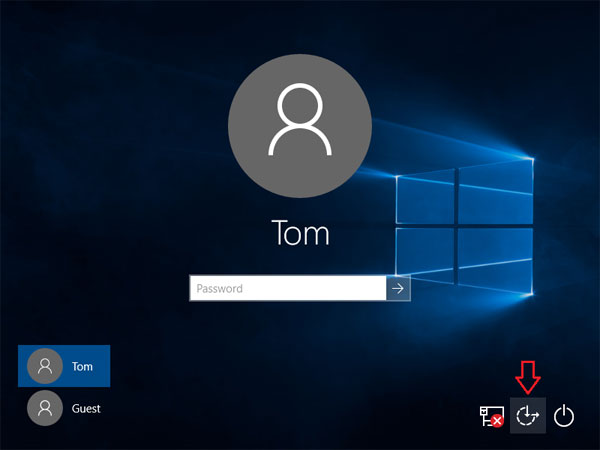
Task: Select Guest's small avatar in user list
Action: tap(44, 408)
